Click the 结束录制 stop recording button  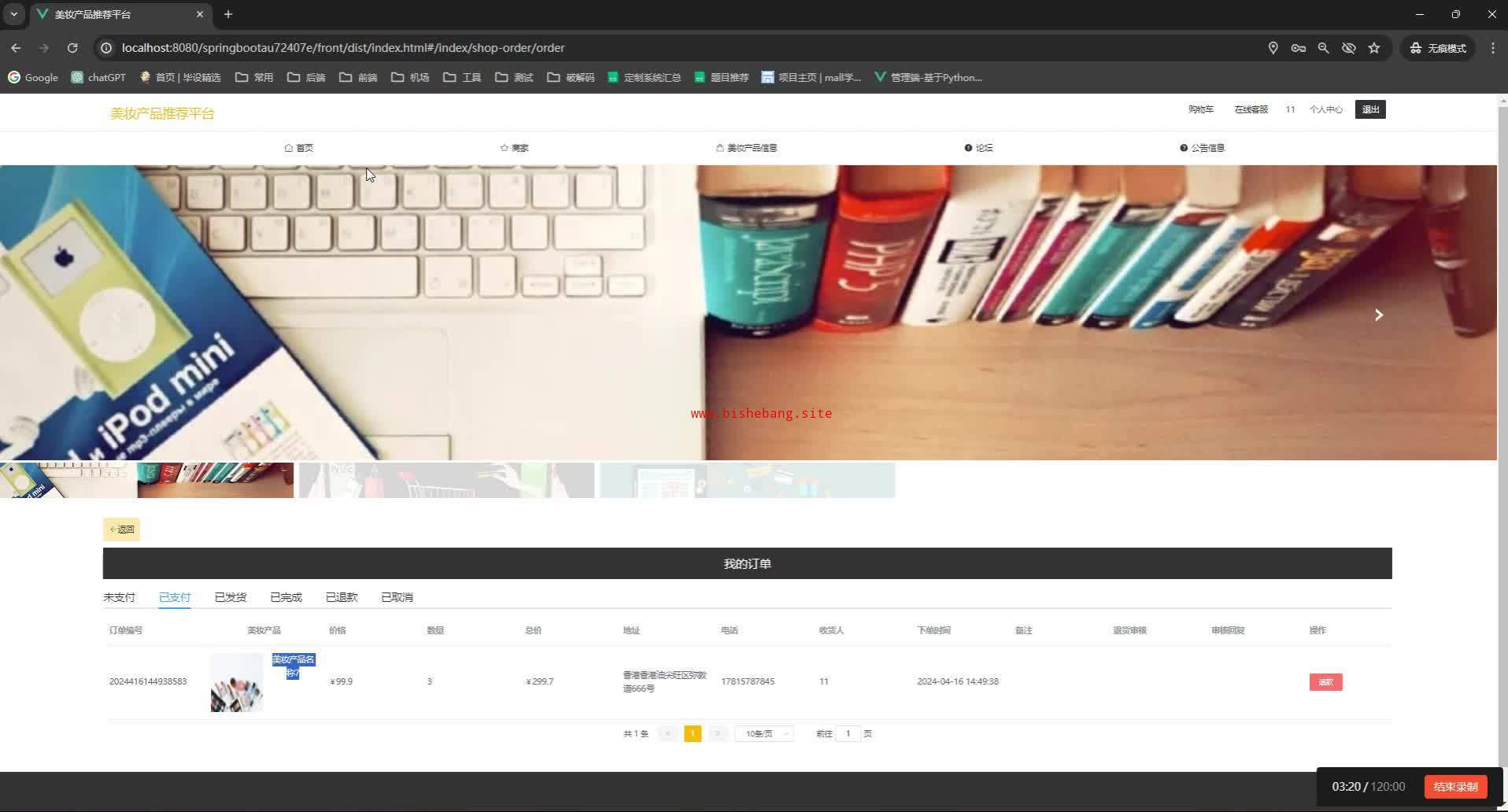tap(1455, 787)
